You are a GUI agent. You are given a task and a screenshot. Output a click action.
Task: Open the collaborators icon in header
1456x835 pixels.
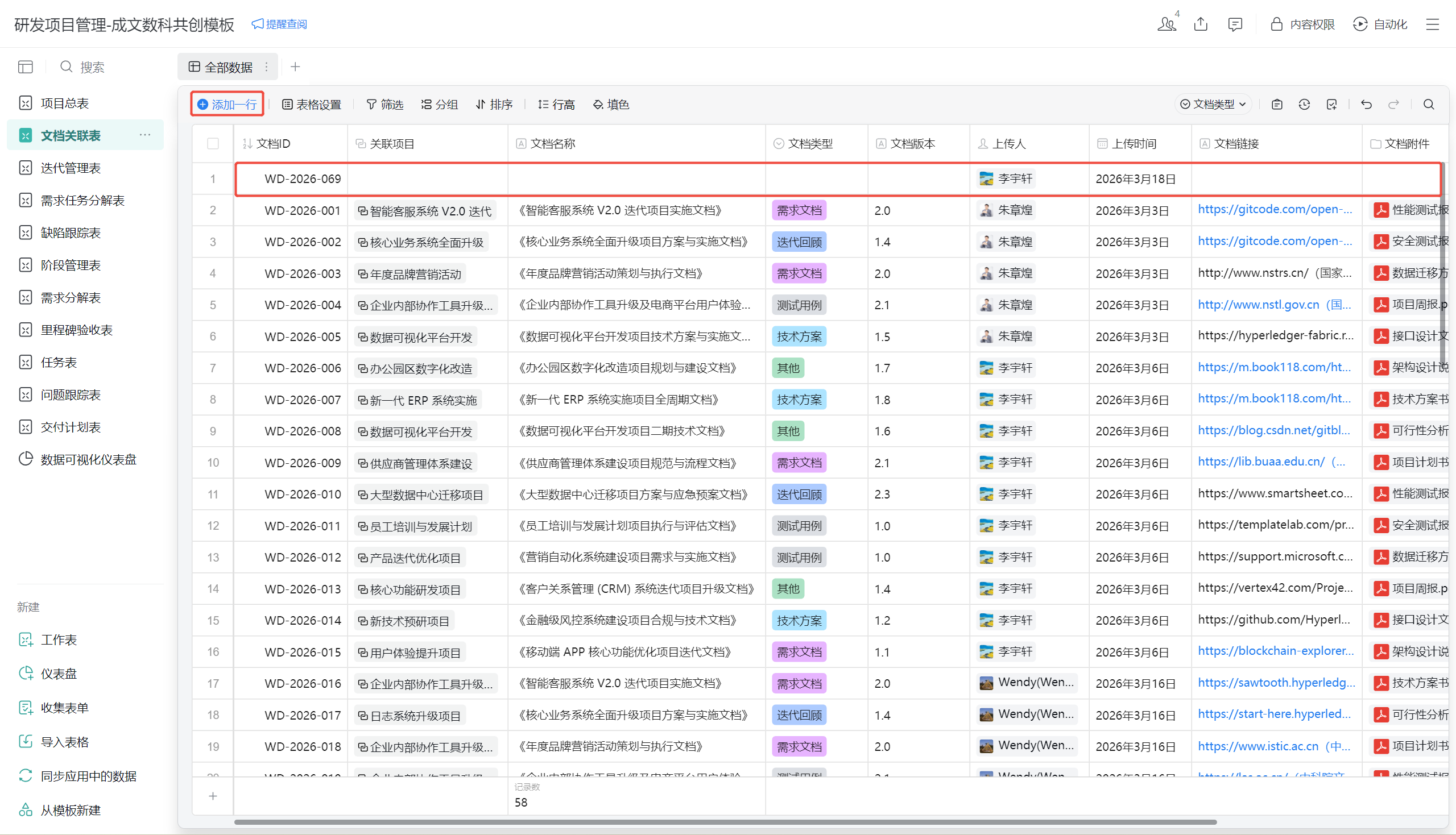(x=1167, y=24)
